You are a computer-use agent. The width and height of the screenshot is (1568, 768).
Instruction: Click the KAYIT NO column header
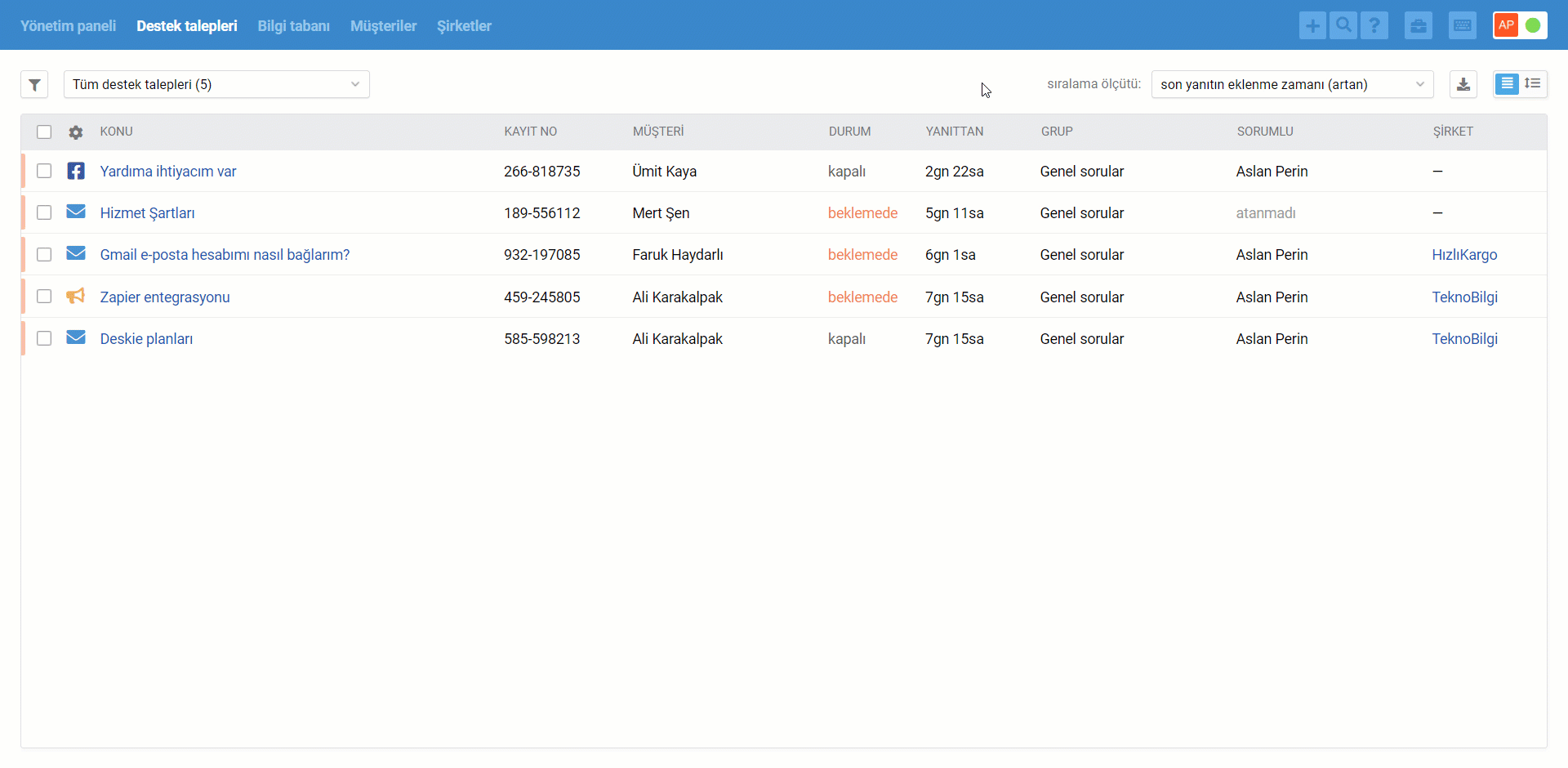click(x=530, y=132)
